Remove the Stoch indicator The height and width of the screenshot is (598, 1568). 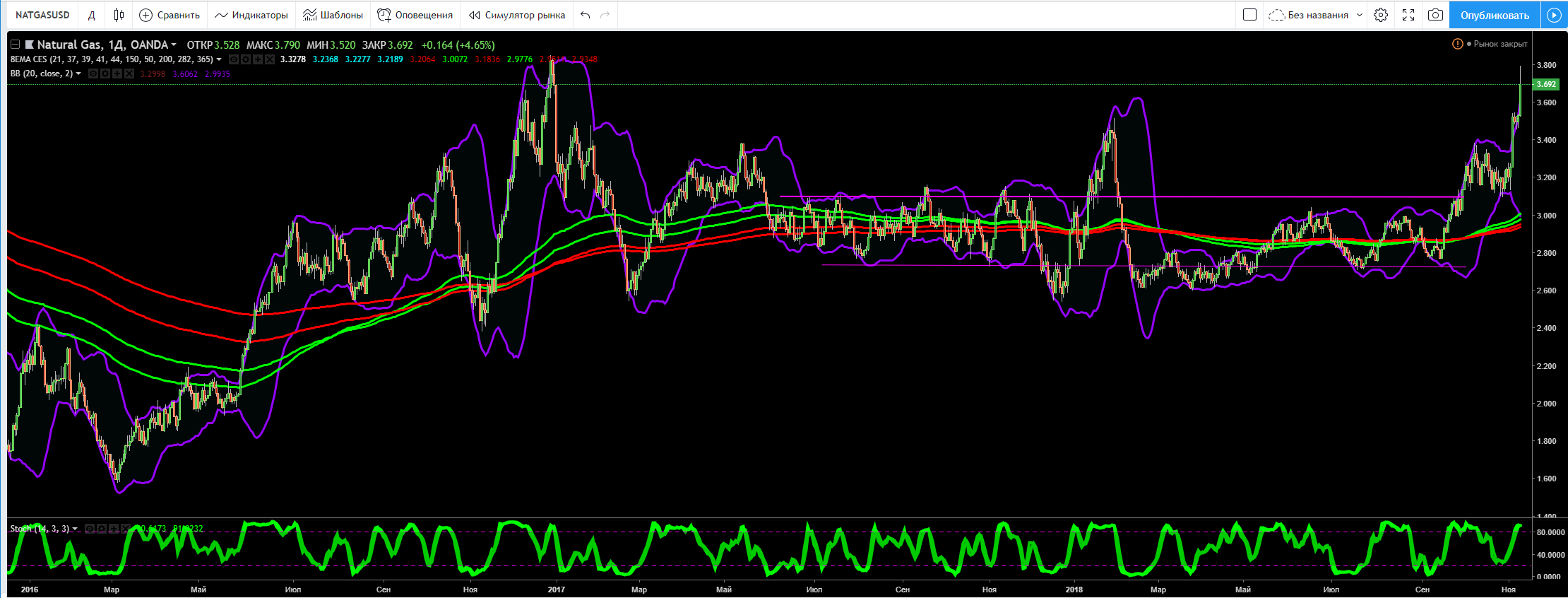tap(126, 529)
